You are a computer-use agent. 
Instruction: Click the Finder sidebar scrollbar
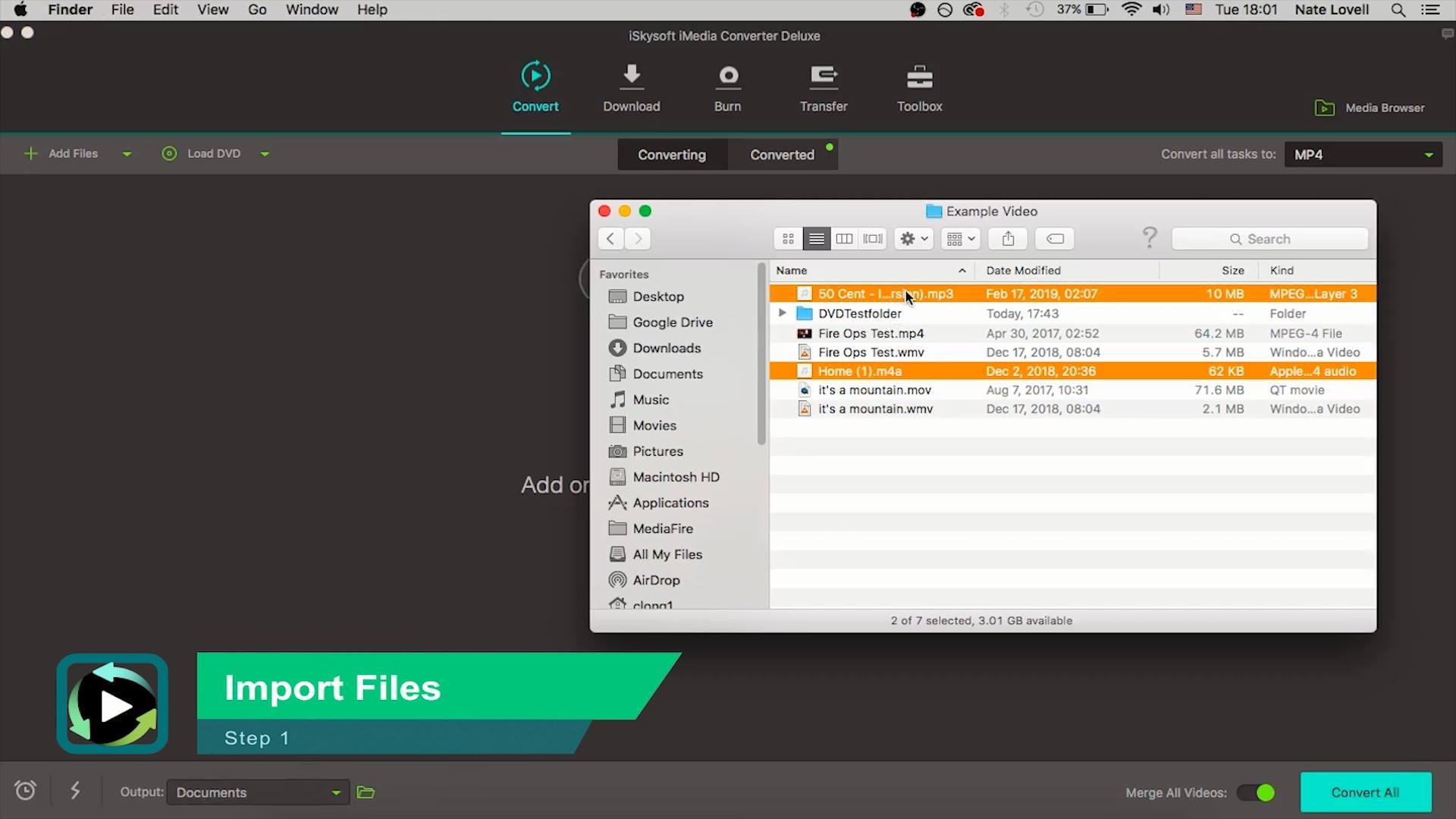coord(761,353)
